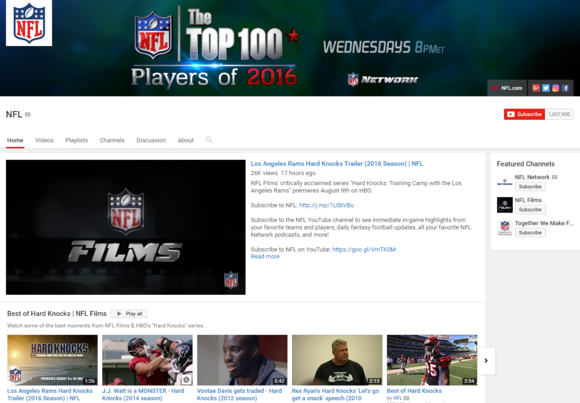This screenshot has height=403, width=580.
Task: Subscribe to NFL Films featured channel
Action: click(x=530, y=210)
